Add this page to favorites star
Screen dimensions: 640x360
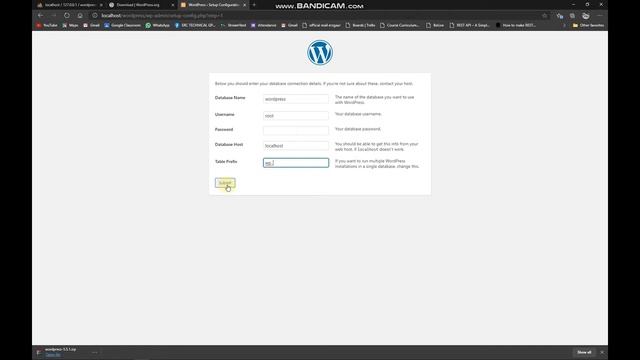click(x=544, y=16)
